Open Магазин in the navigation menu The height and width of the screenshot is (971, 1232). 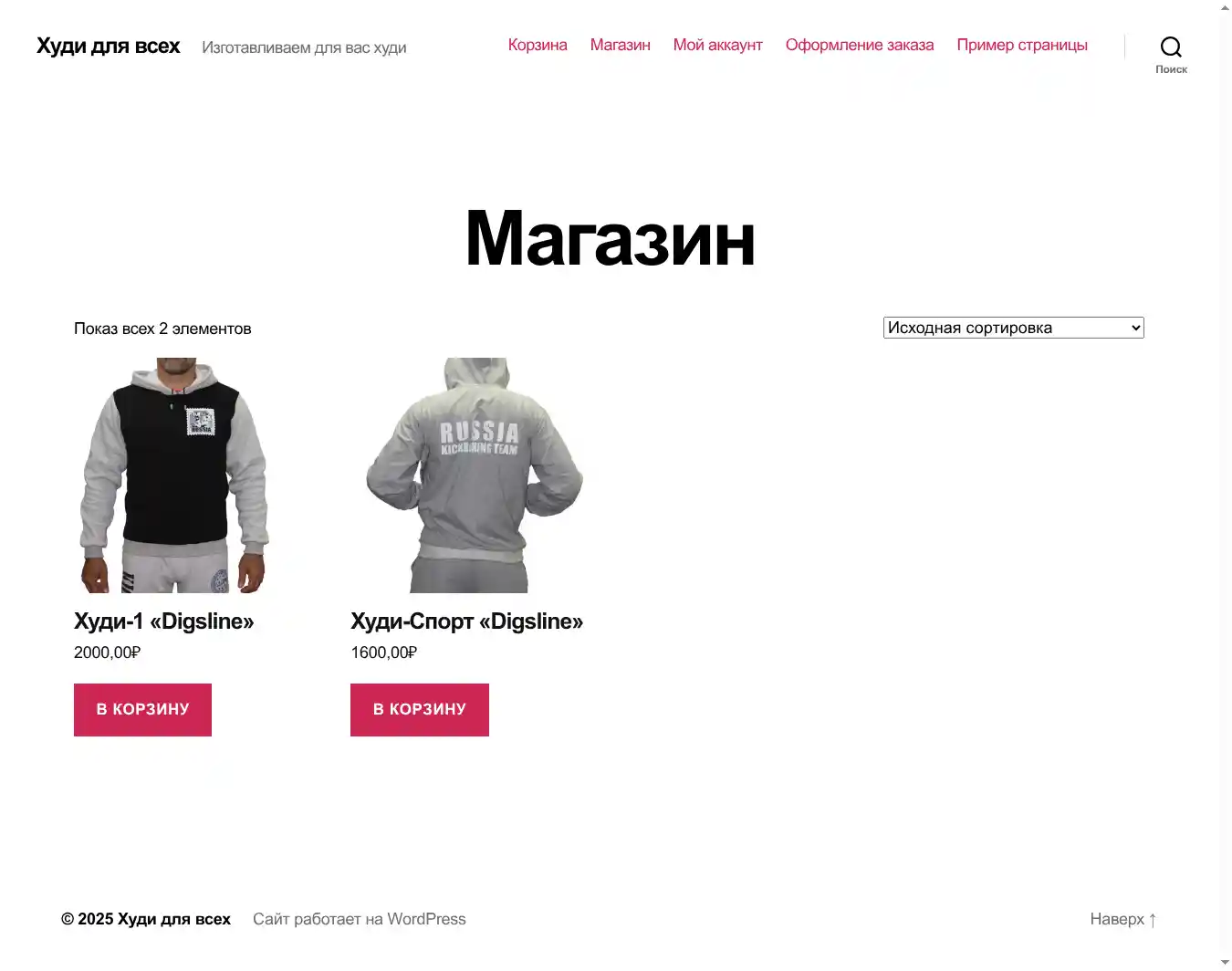pyautogui.click(x=620, y=45)
